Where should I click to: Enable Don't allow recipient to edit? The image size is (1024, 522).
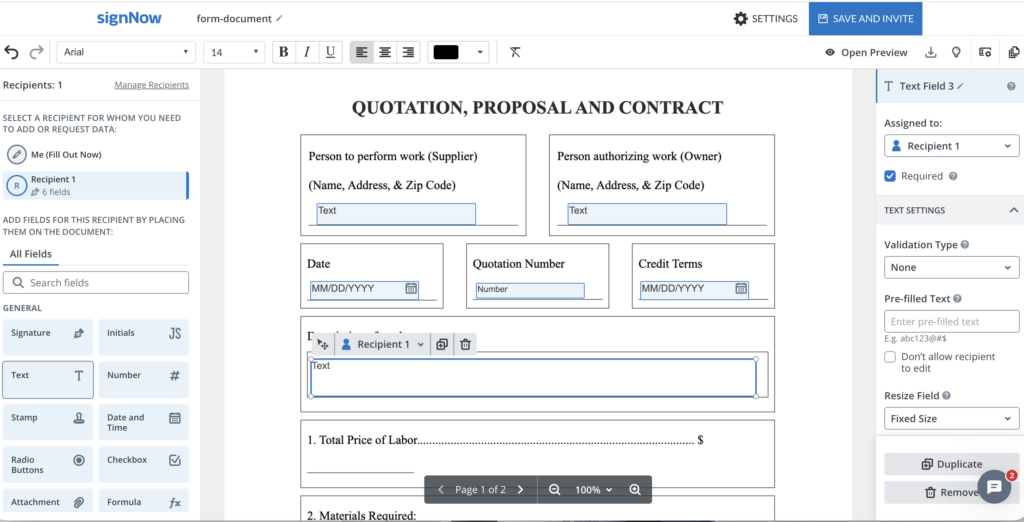pyautogui.click(x=890, y=357)
